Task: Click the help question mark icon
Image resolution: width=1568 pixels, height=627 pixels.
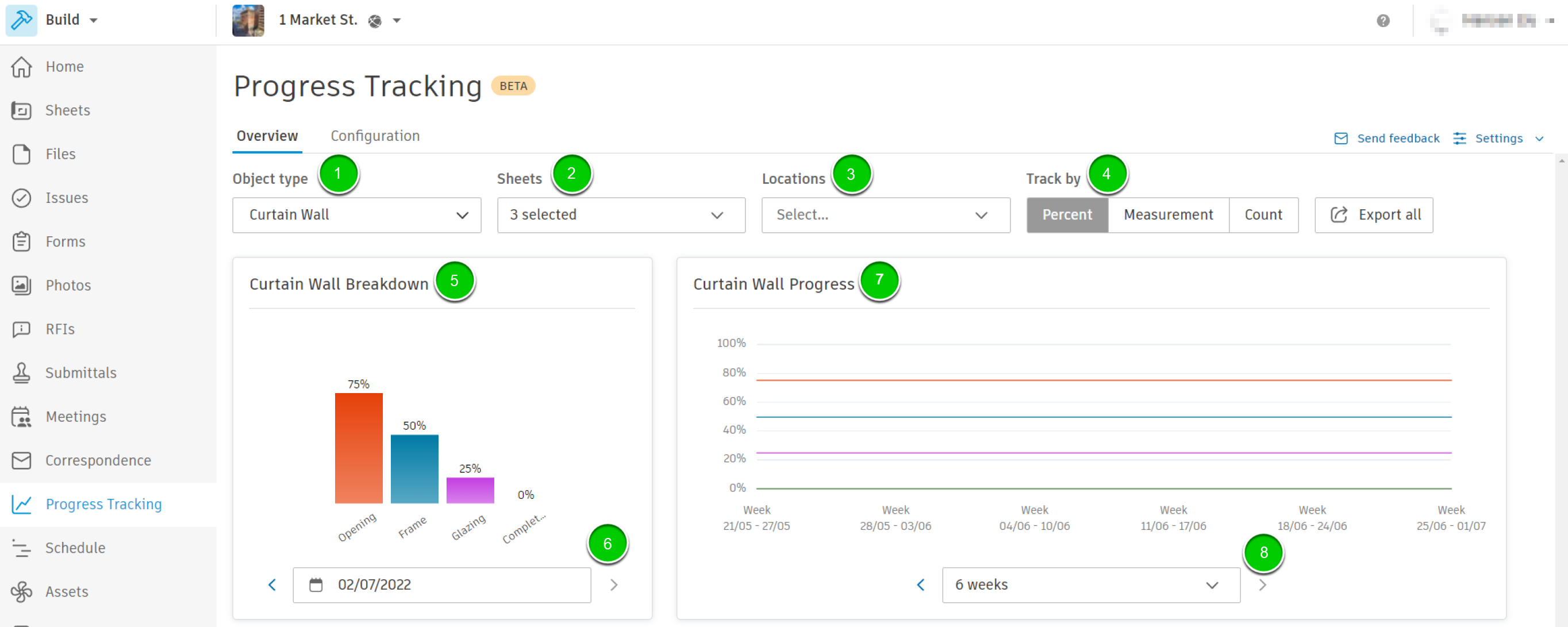Action: click(1382, 21)
